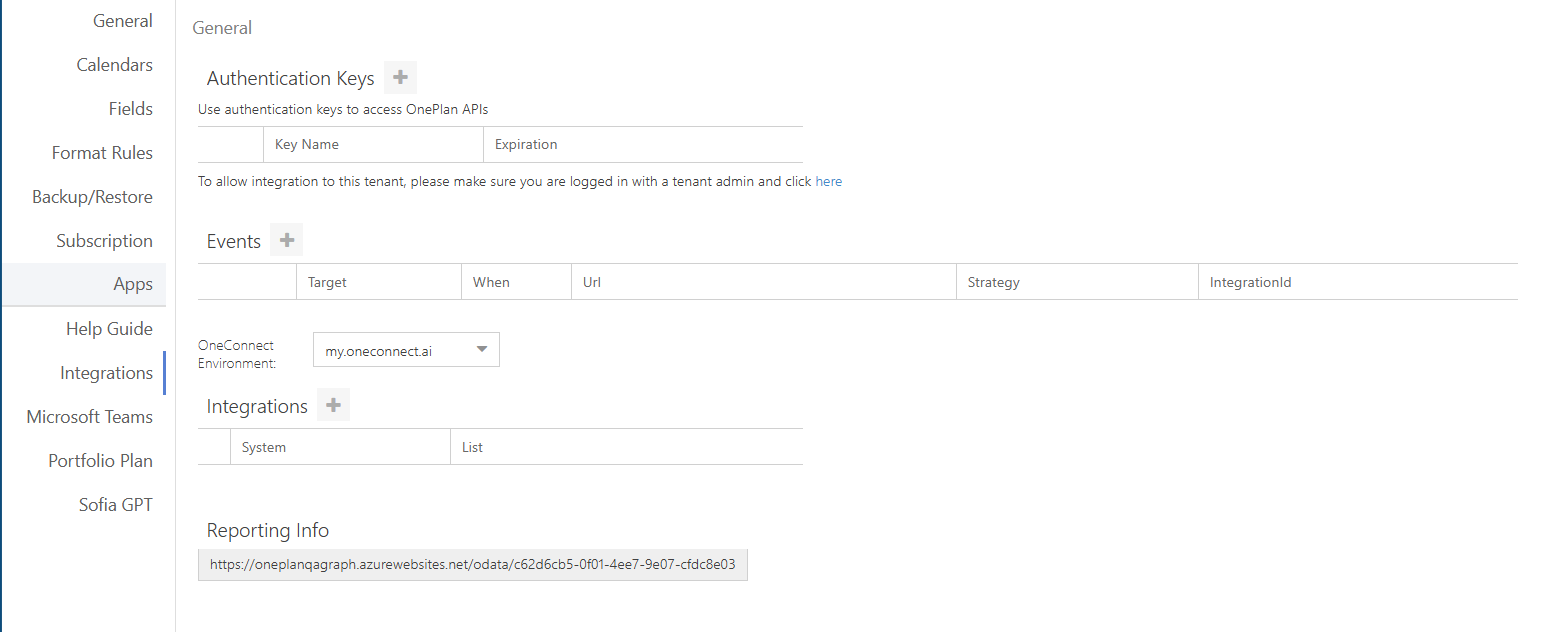Screen dimensions: 1544x632
Task: Click the Key Name column header
Action: tap(373, 144)
